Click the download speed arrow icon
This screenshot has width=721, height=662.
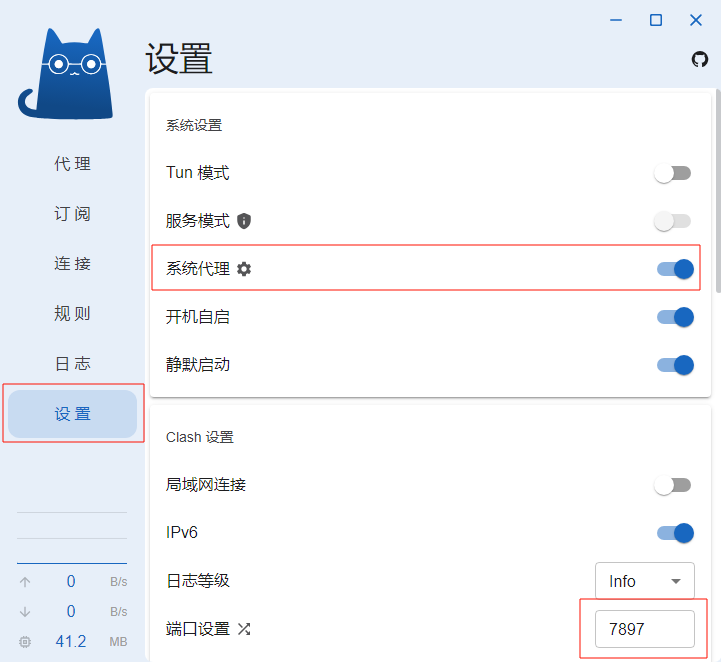(25, 612)
